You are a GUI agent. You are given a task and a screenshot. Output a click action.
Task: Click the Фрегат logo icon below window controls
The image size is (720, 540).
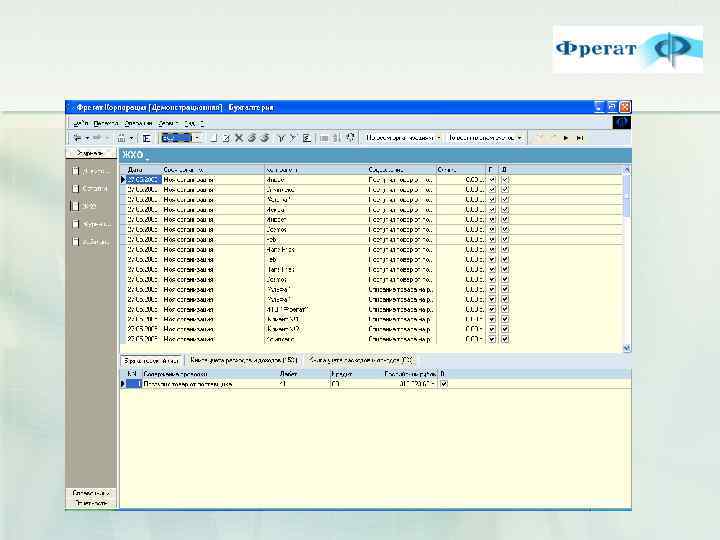(x=622, y=122)
